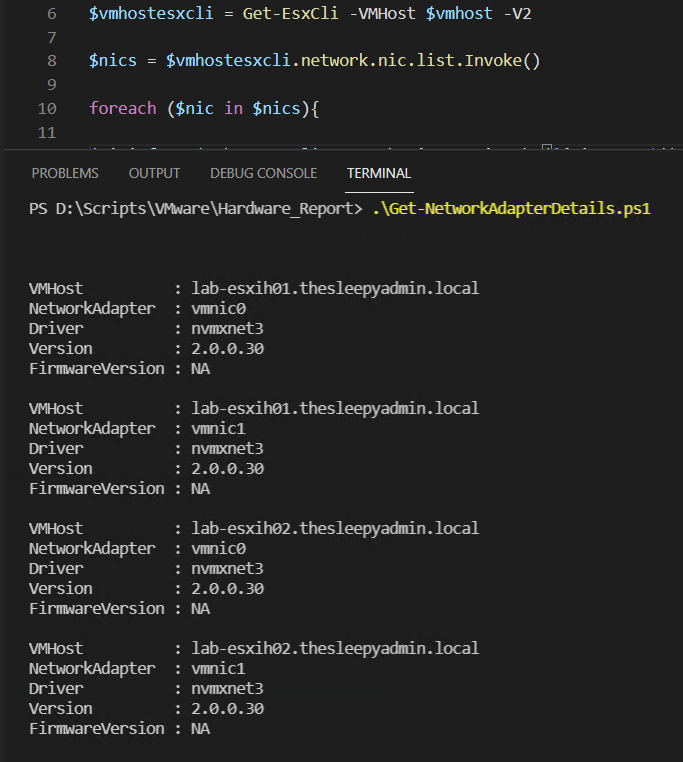The height and width of the screenshot is (762, 683).
Task: Click the last FirmwareVersion NA value
Action: (200, 728)
